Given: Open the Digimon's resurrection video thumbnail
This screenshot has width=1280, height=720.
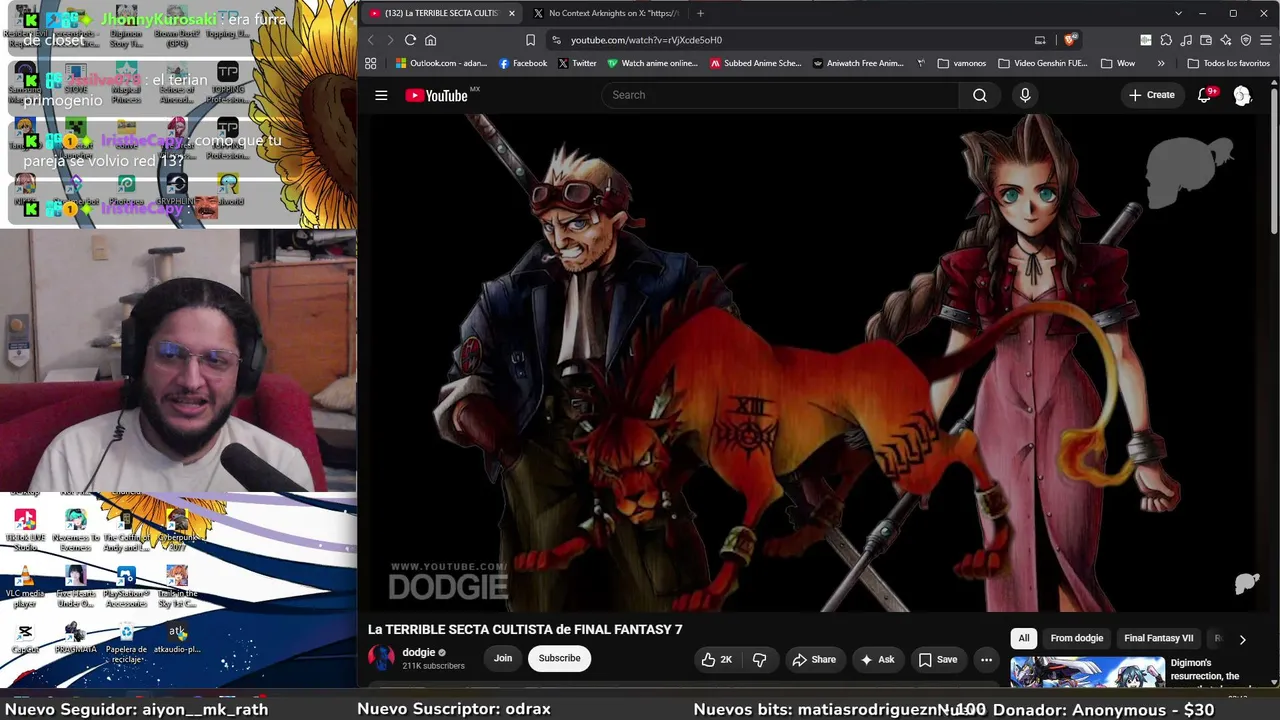Looking at the screenshot, I should (x=1087, y=672).
